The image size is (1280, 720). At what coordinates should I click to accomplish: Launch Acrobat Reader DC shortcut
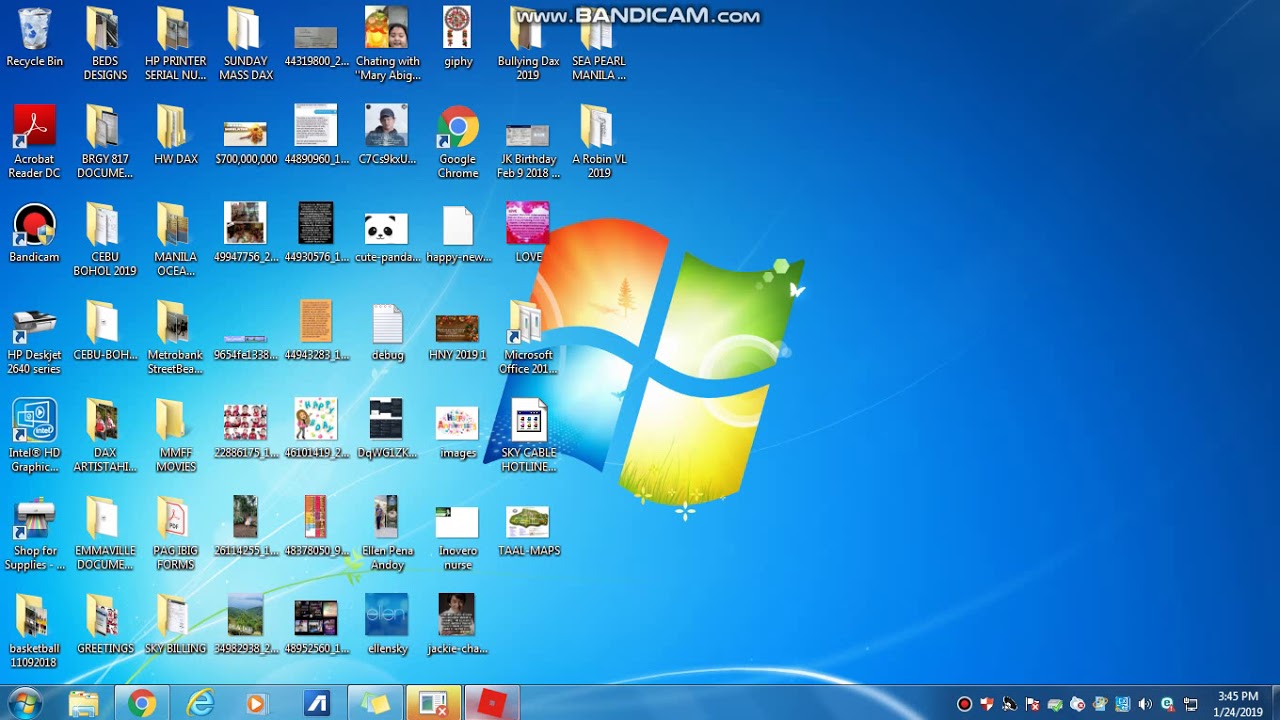click(34, 142)
